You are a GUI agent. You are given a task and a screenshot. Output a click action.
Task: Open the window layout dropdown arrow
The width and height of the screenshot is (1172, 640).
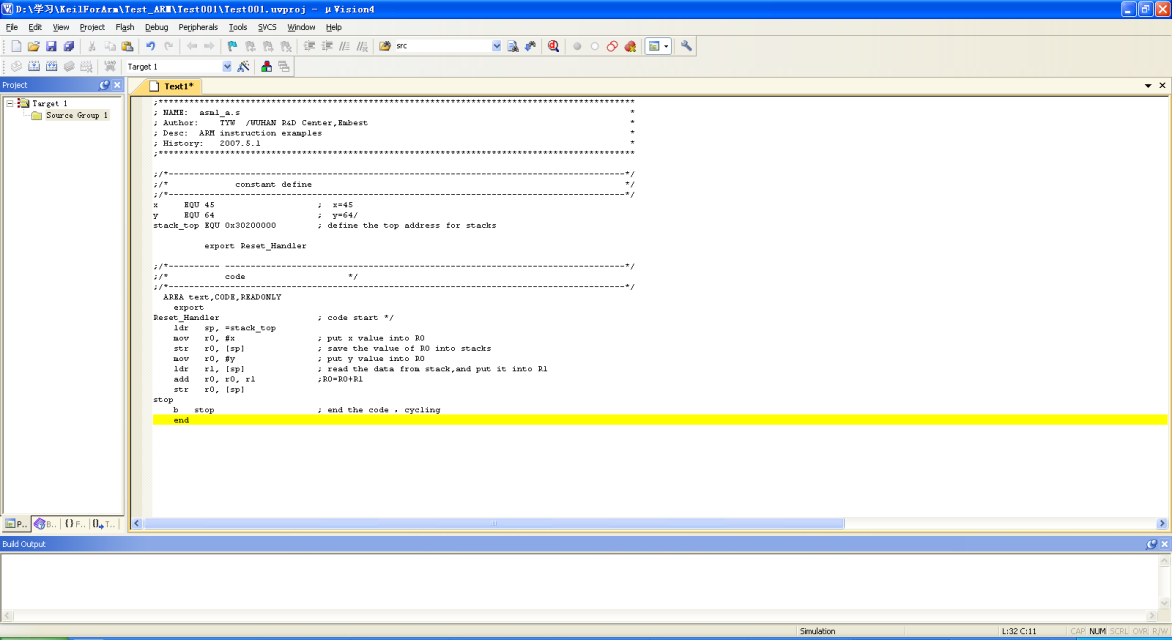(666, 46)
